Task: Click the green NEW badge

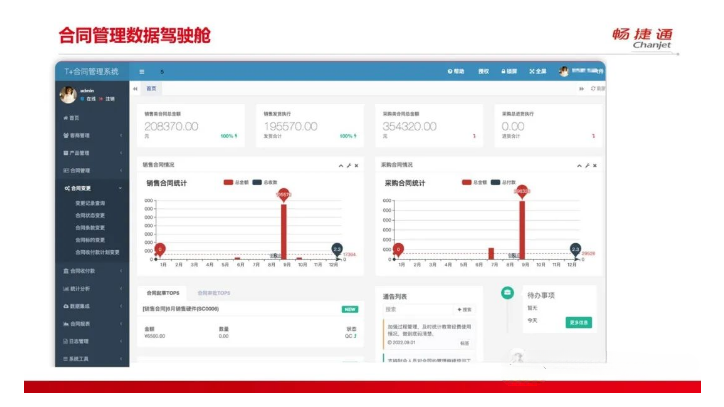Action: point(350,310)
